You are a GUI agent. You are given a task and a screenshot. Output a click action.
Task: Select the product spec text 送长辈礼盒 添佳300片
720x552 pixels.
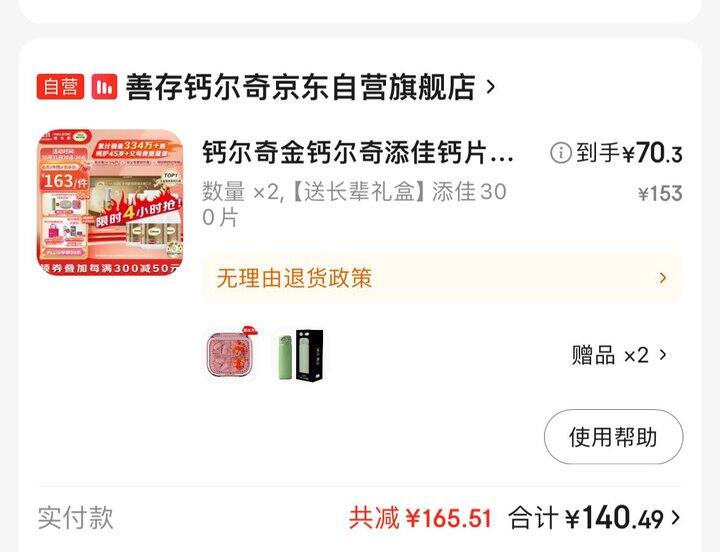[354, 204]
